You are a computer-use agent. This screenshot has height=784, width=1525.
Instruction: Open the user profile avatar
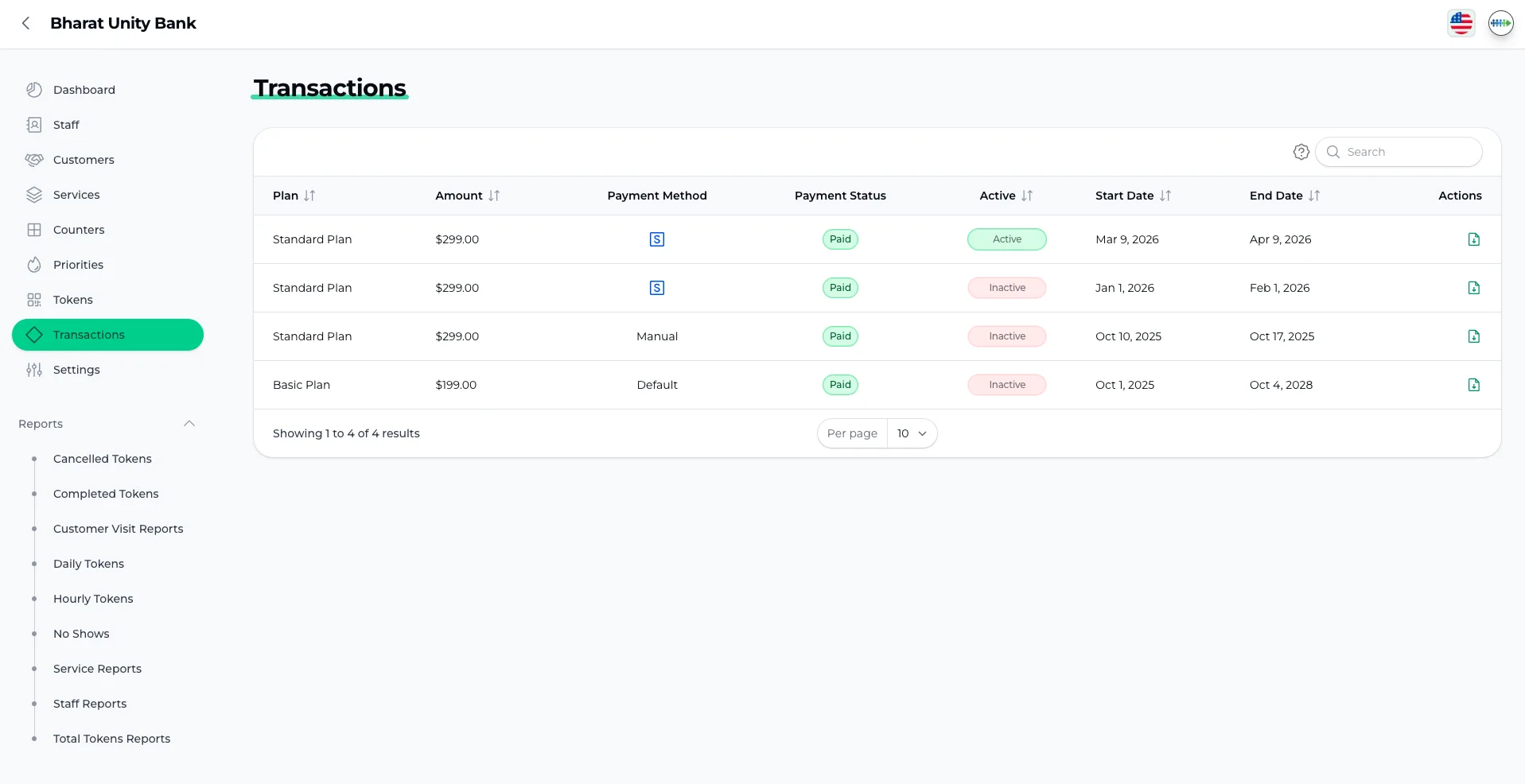[1500, 23]
